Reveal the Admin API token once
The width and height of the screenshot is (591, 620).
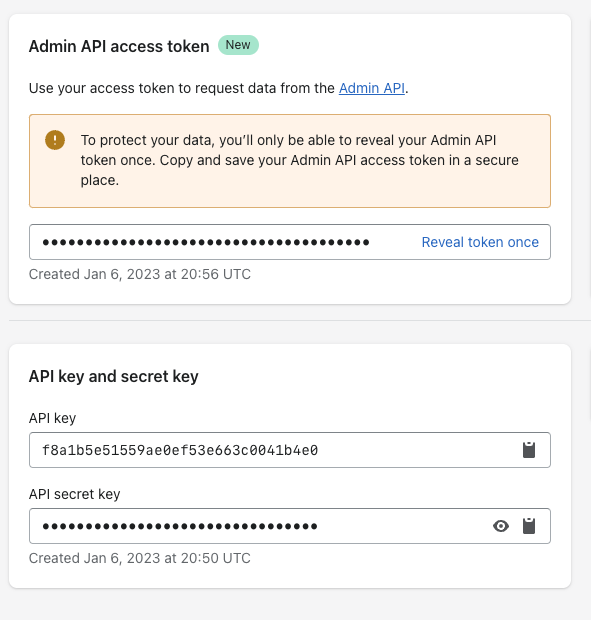[x=480, y=242]
